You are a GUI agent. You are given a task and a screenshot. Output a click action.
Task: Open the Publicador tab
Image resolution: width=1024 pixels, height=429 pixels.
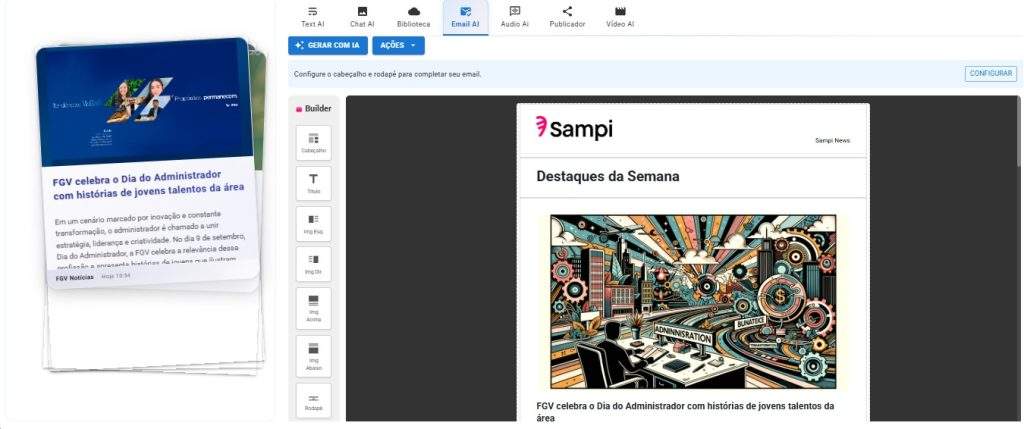click(567, 17)
